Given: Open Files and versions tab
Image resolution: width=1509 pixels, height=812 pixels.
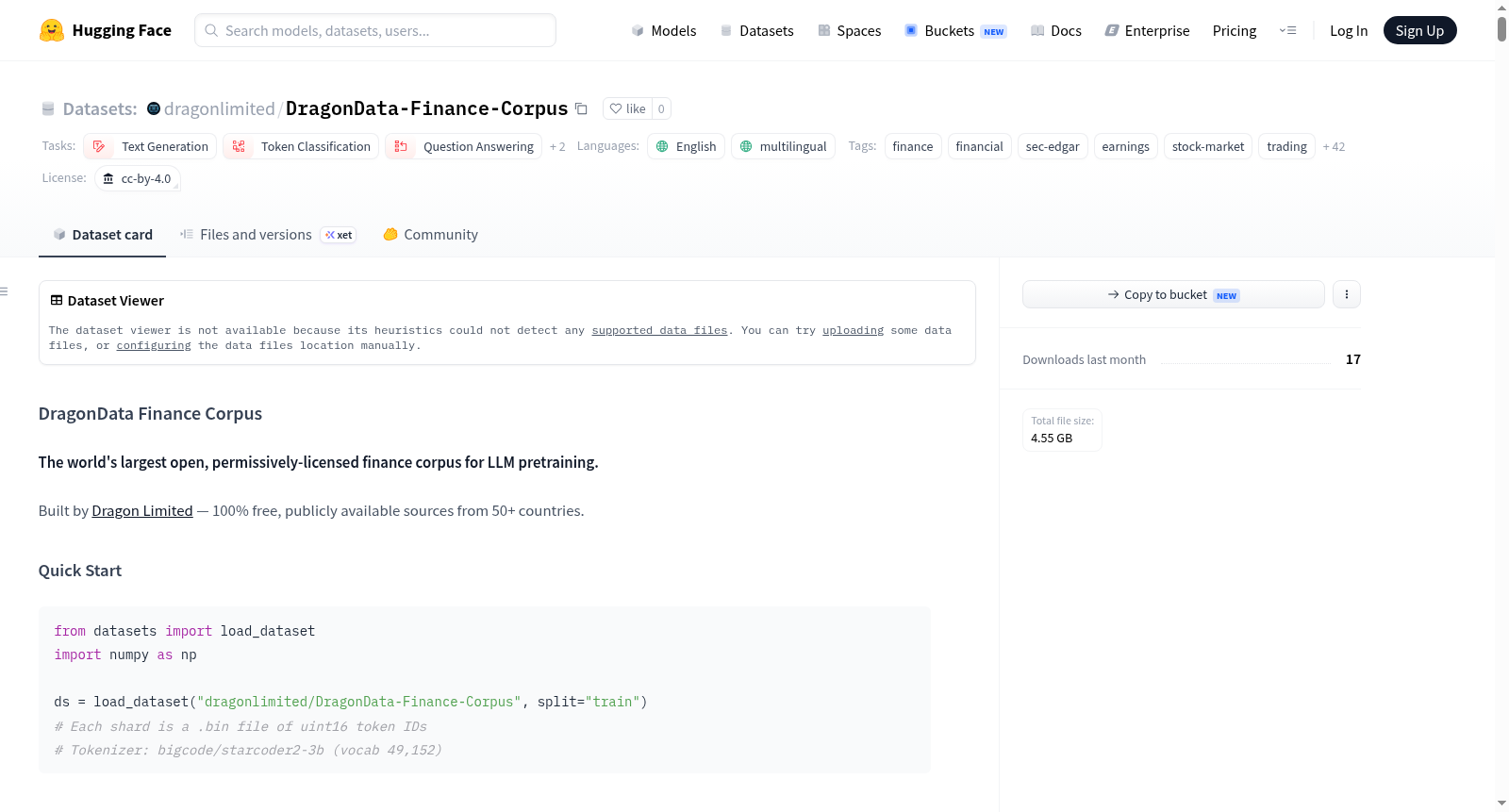Looking at the screenshot, I should pos(268,234).
